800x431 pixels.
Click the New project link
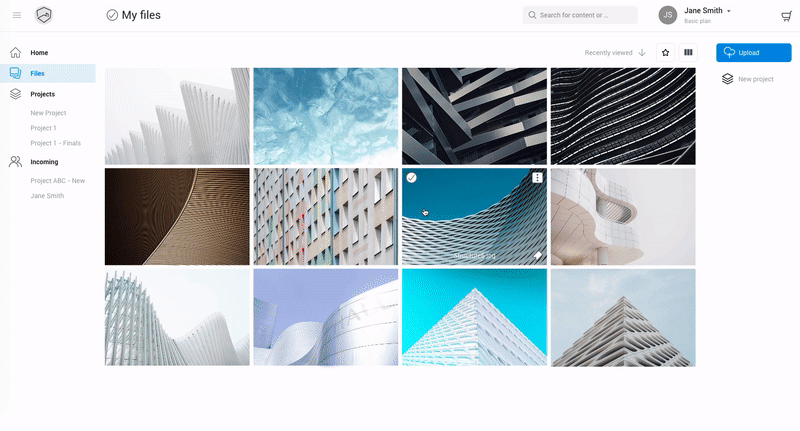pos(756,79)
